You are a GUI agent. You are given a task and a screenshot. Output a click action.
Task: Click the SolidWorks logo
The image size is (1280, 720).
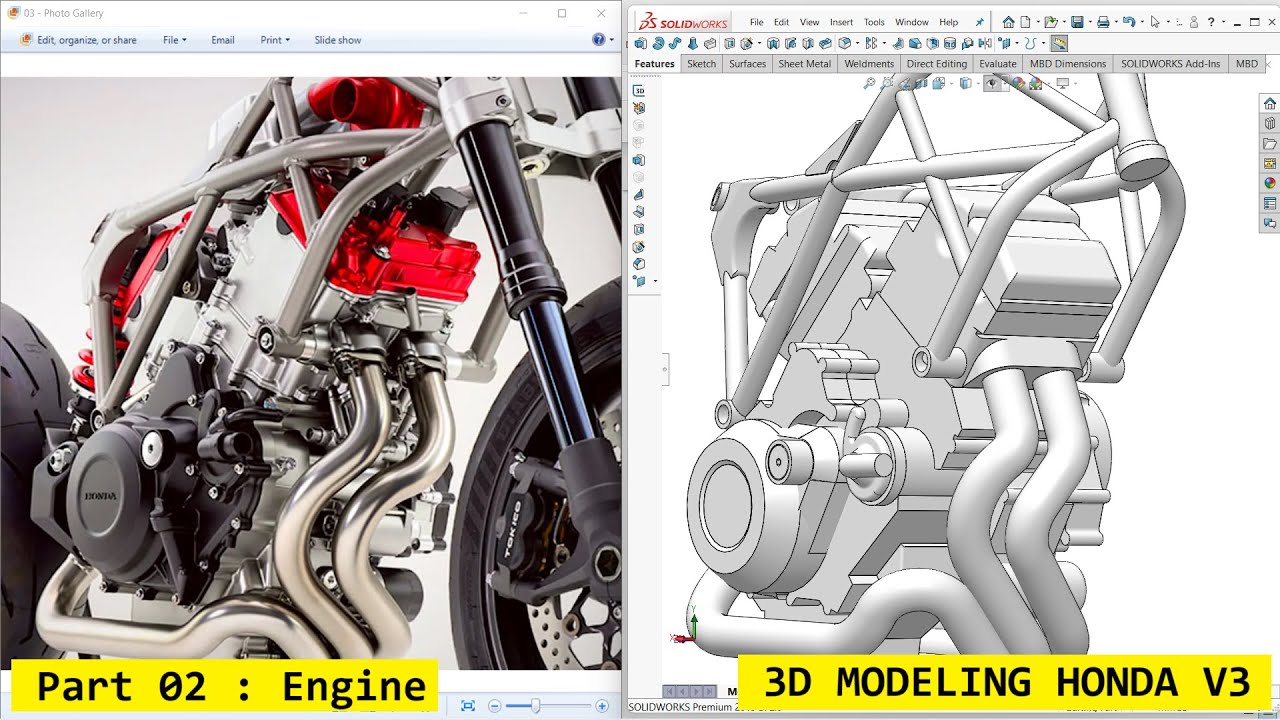click(685, 22)
